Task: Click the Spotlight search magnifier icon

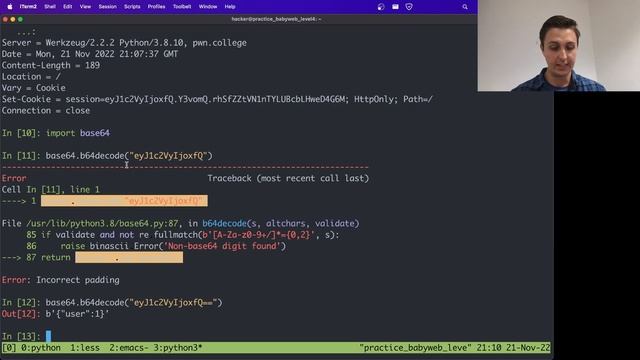Action: tap(465, 7)
